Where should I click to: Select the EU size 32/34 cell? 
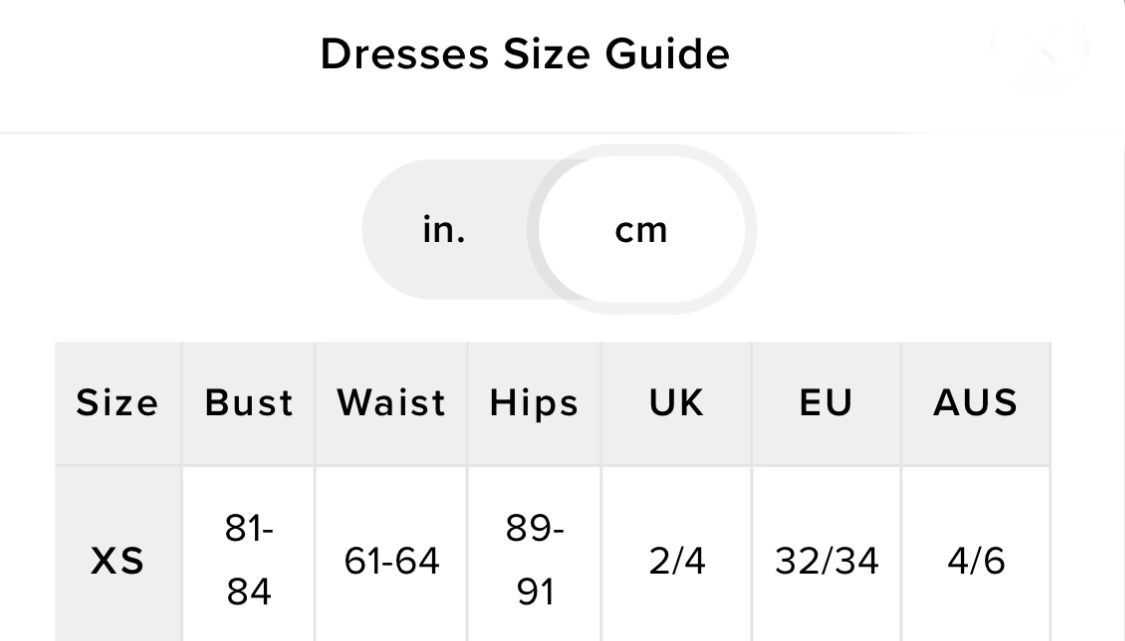tap(826, 562)
